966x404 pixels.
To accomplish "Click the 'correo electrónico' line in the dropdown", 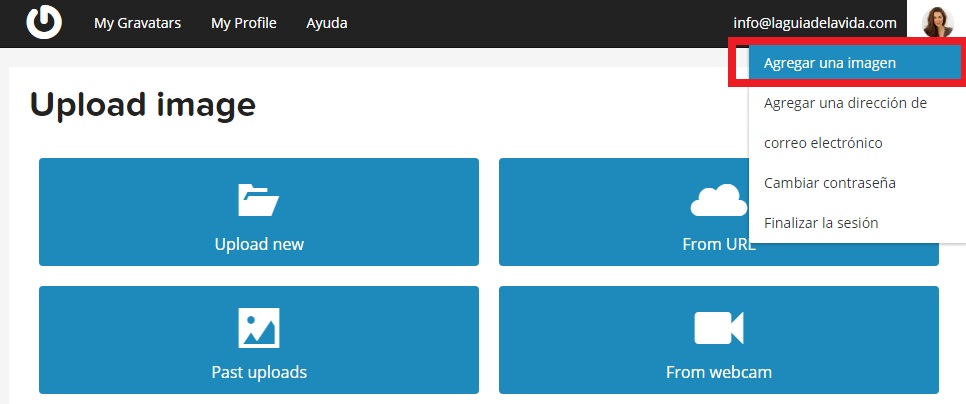I will (823, 143).
